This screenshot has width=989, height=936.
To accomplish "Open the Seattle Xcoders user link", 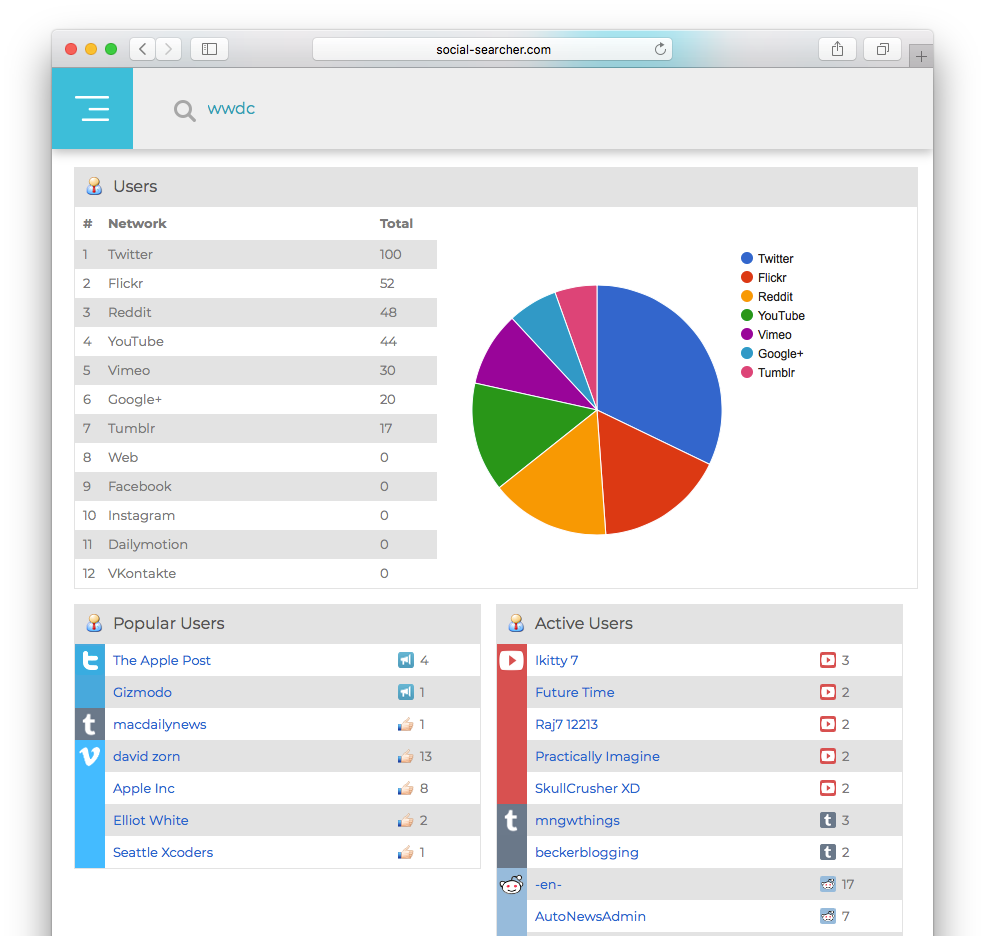I will 163,852.
